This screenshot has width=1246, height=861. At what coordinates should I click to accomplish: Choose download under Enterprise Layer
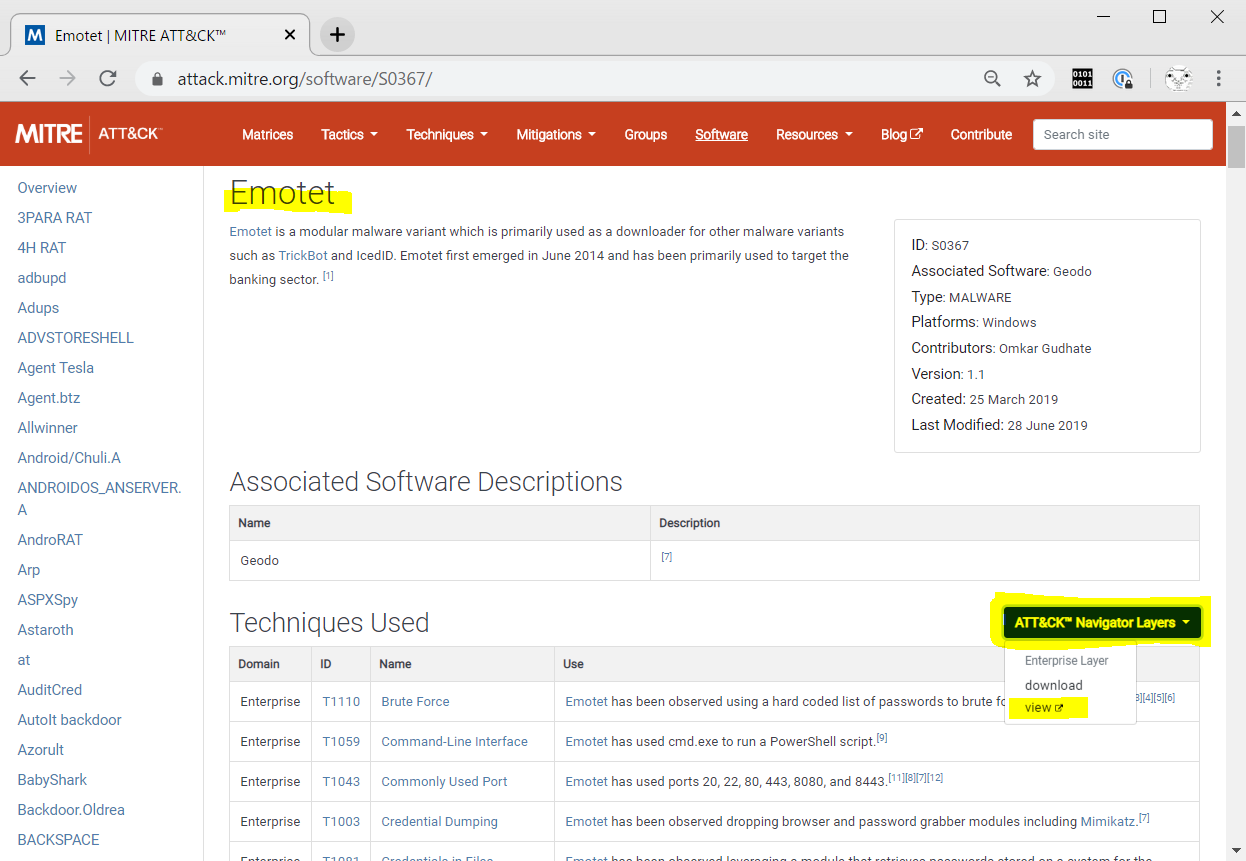click(x=1053, y=685)
